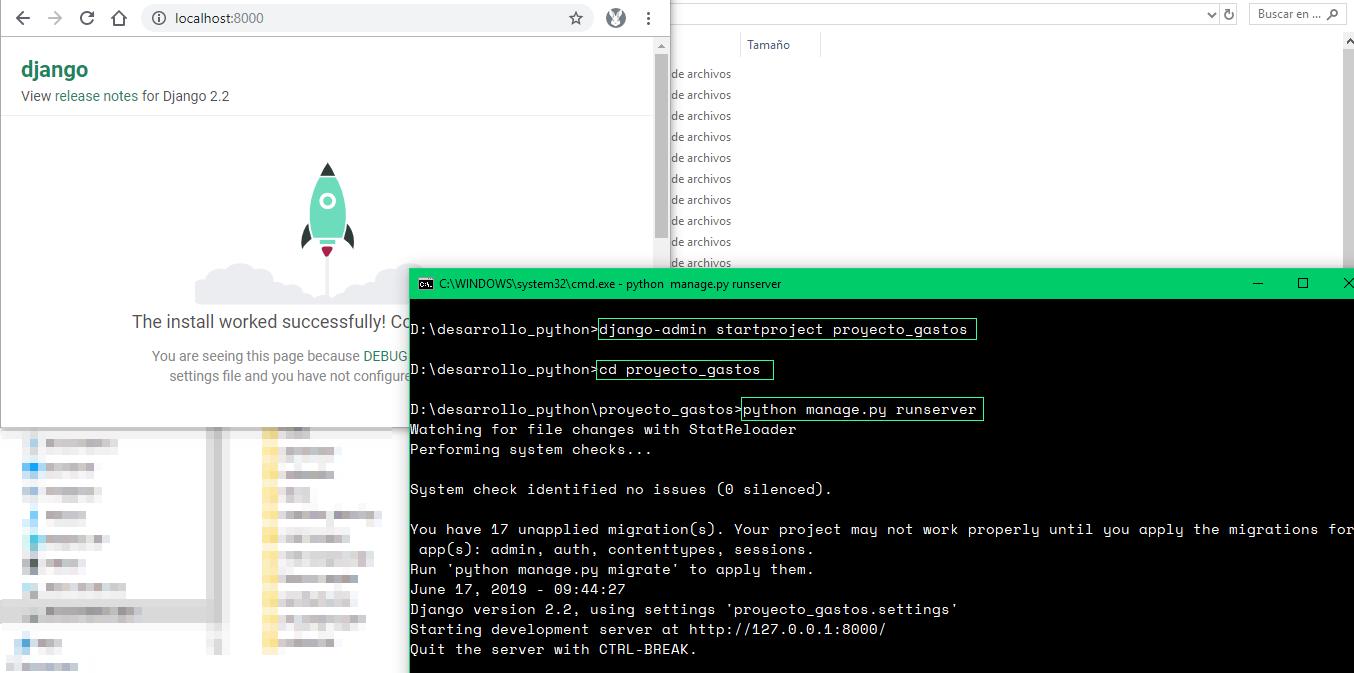Viewport: 1354px width, 673px height.
Task: Click 'Performing system checks...' line
Action: click(x=531, y=449)
